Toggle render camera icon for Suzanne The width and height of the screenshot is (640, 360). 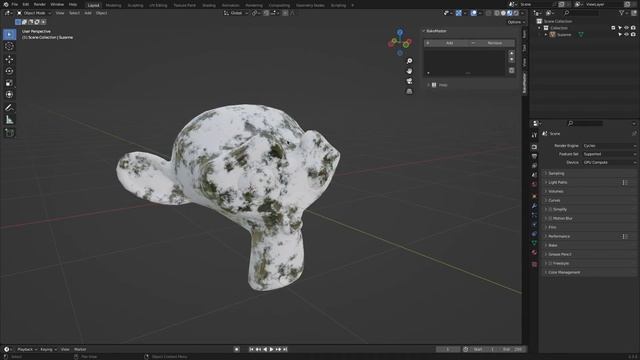click(x=633, y=35)
